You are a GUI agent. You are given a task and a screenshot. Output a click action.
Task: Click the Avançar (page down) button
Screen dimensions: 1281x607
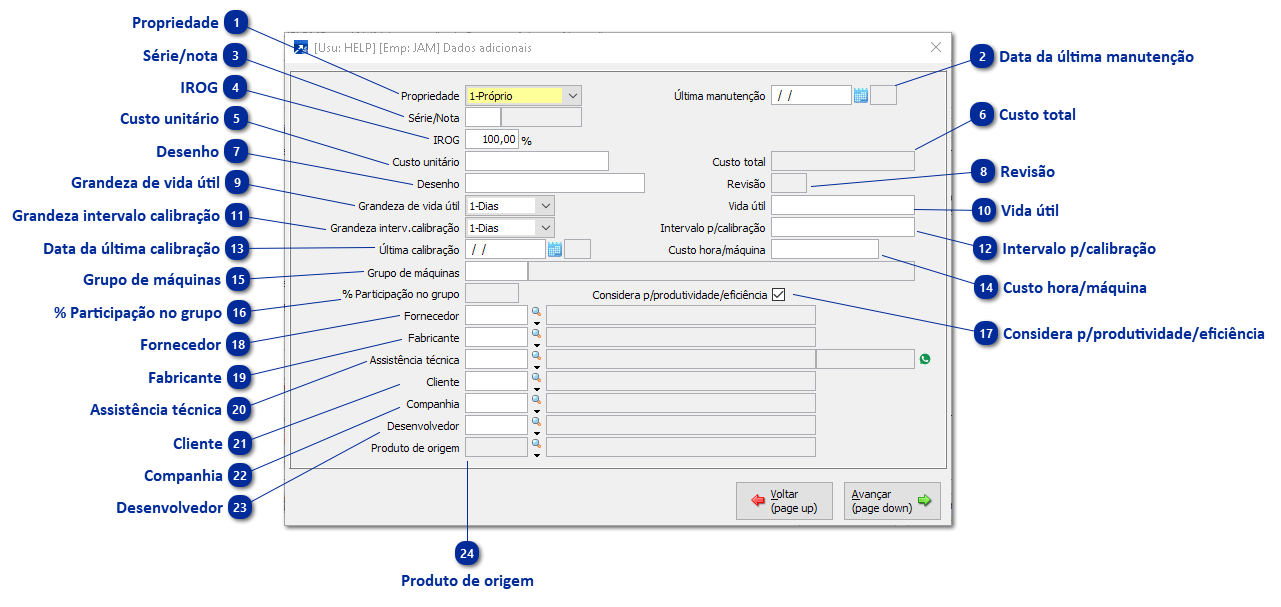tap(892, 501)
